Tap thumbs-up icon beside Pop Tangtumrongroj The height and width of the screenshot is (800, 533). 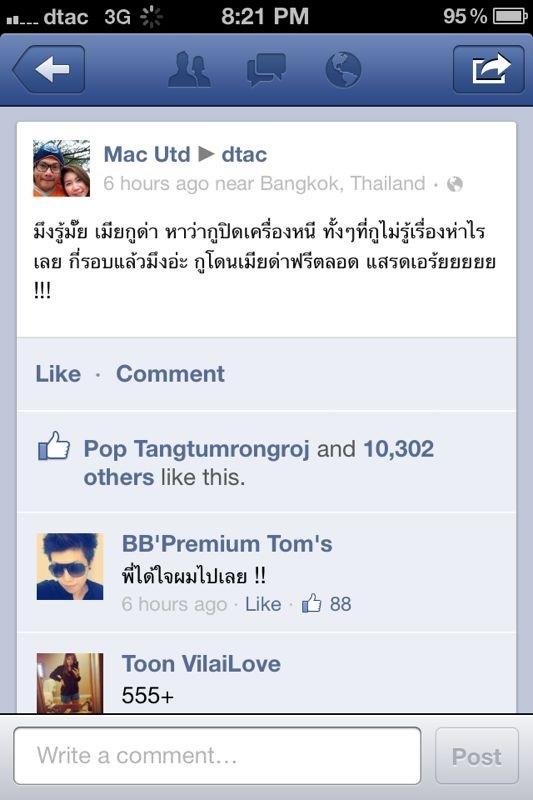pos(54,446)
